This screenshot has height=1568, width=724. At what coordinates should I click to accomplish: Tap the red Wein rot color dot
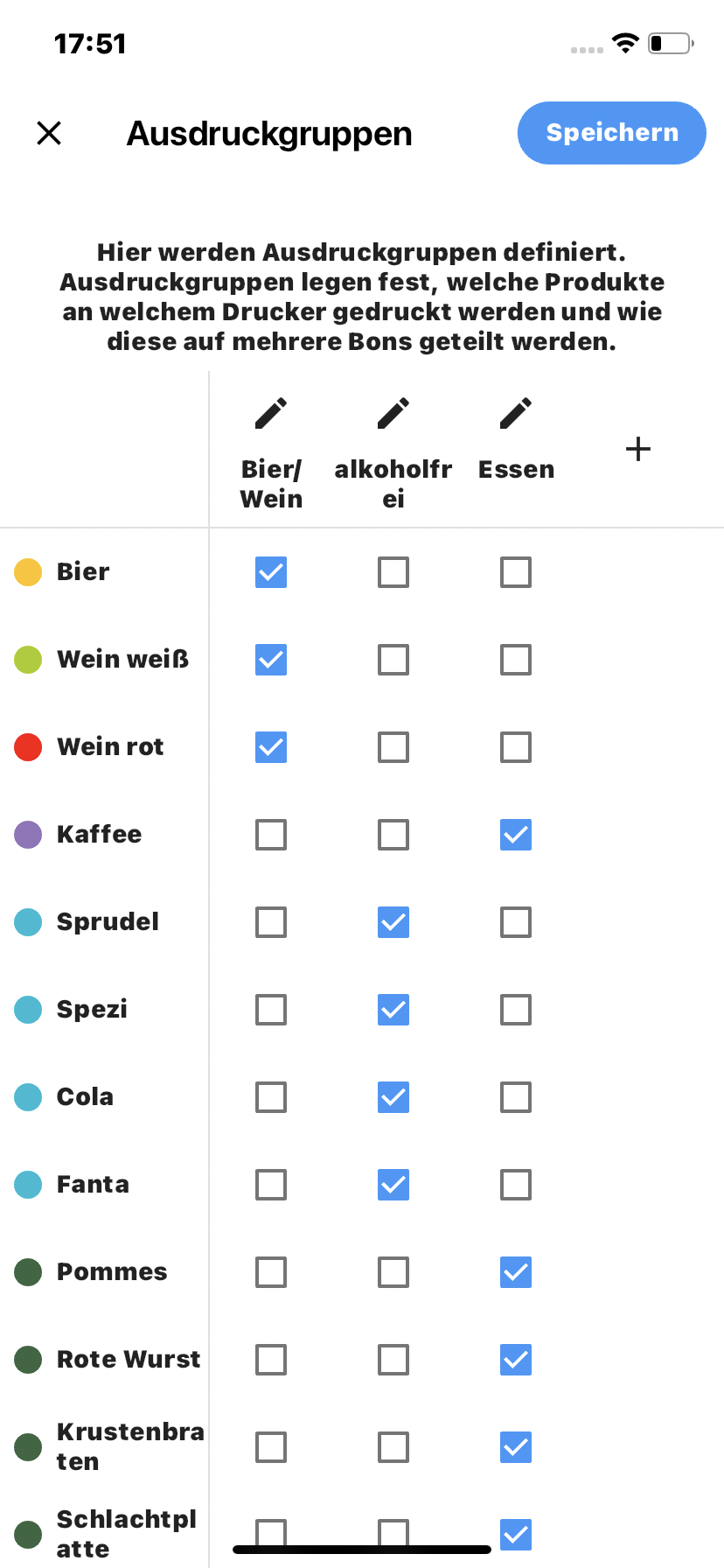click(28, 747)
